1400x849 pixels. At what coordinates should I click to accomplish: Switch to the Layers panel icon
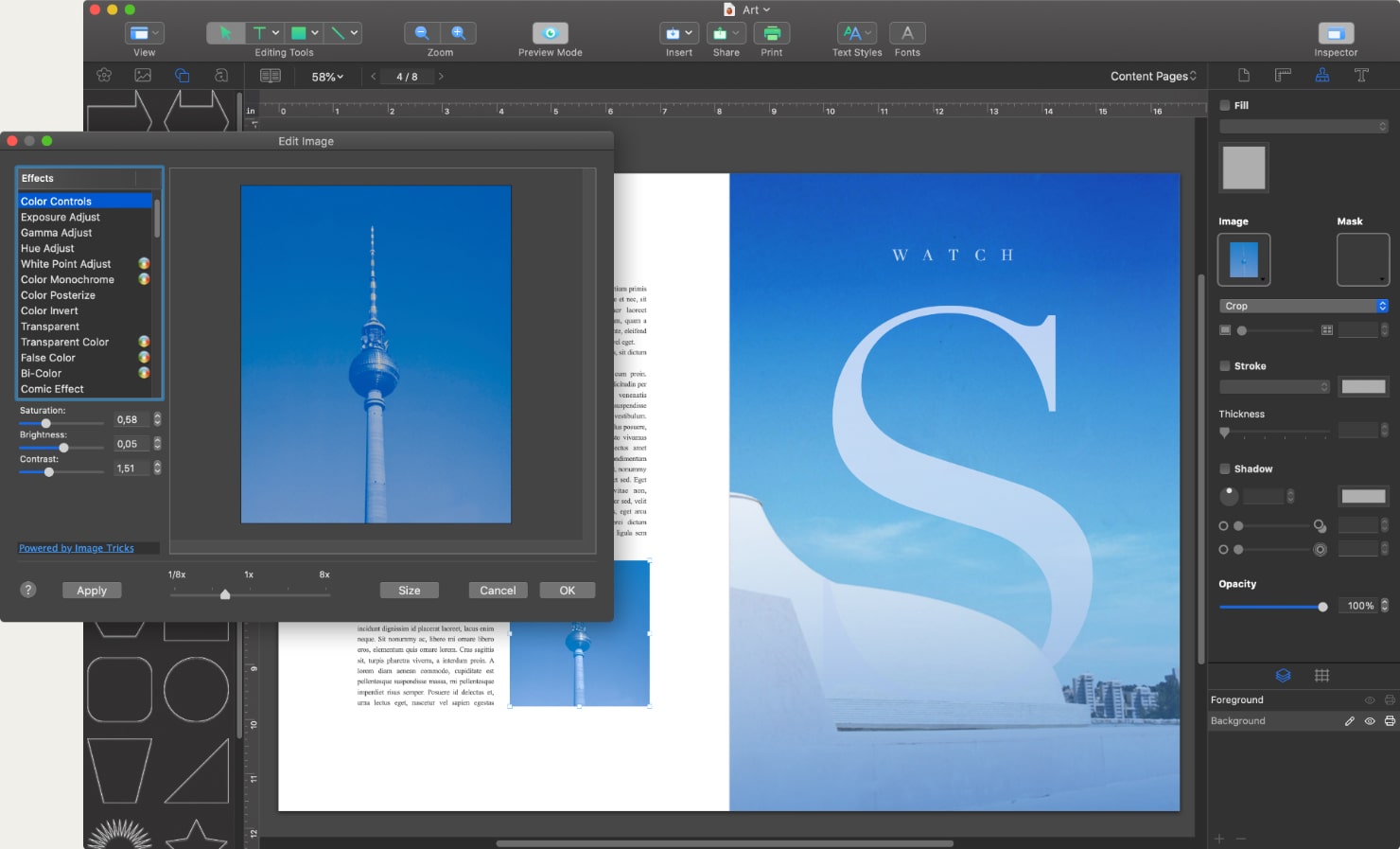(1283, 675)
